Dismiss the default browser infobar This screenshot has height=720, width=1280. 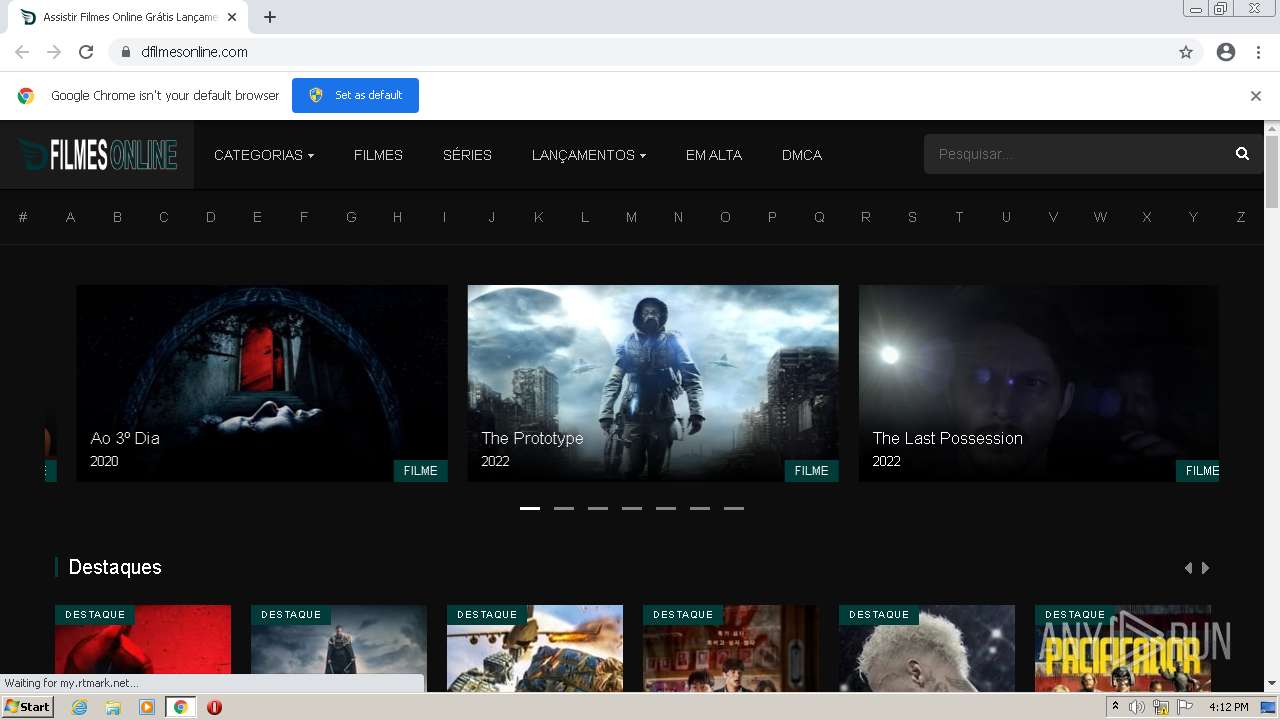point(1256,96)
